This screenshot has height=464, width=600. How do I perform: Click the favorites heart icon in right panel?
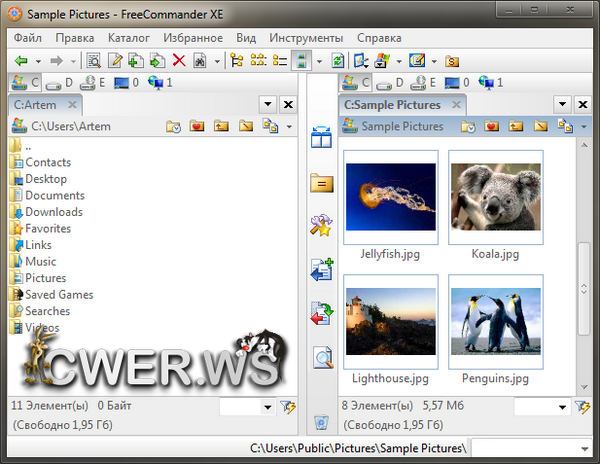(492, 126)
